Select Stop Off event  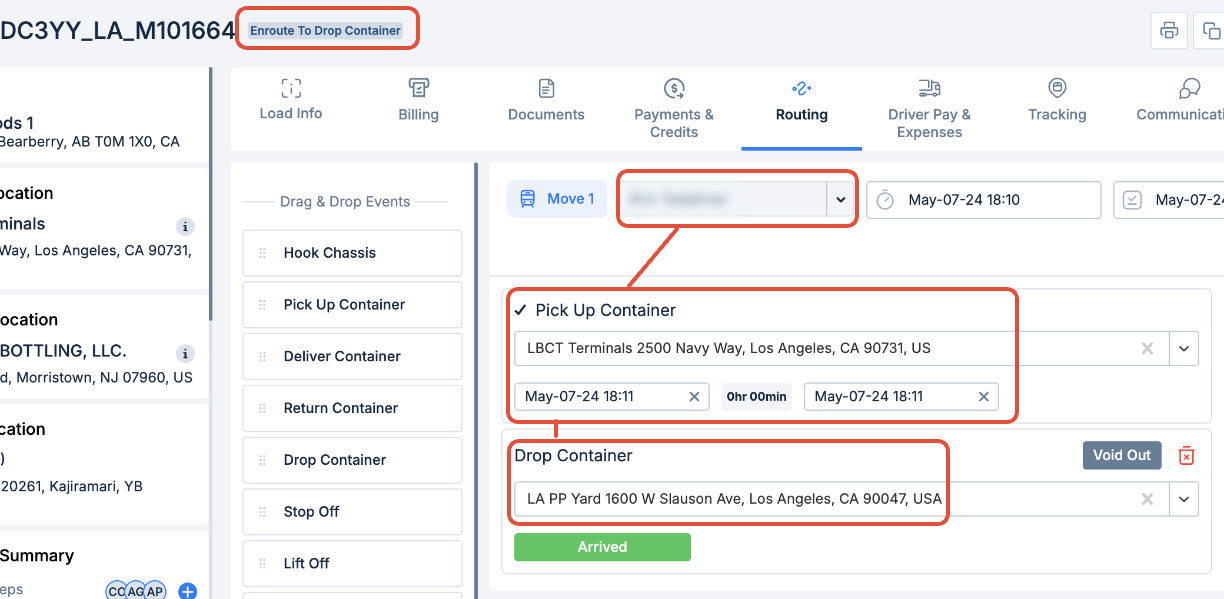point(352,512)
